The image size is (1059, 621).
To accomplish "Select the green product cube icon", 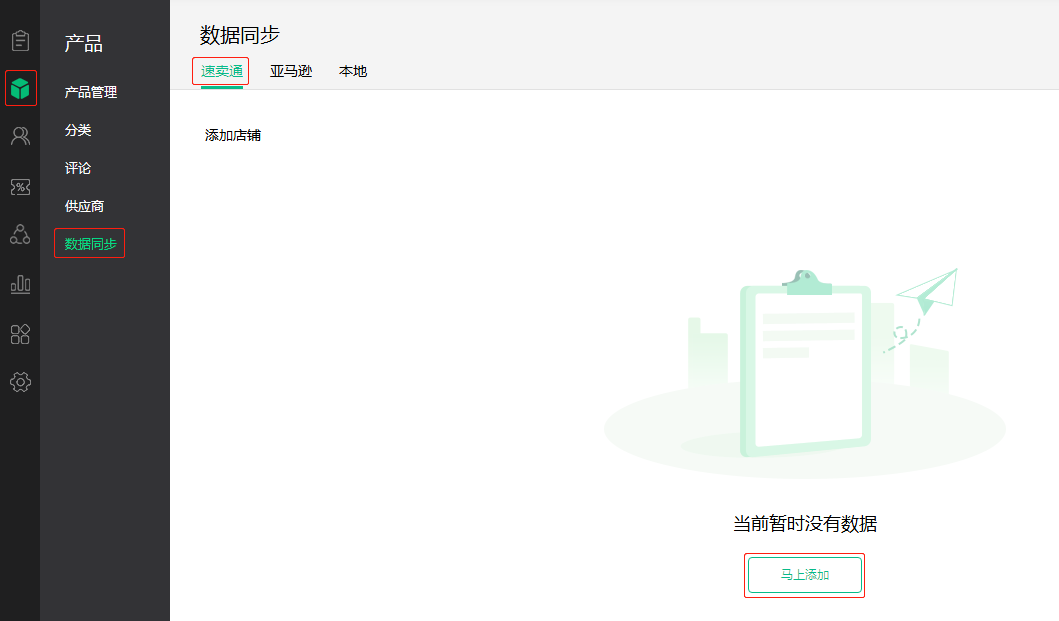I will tap(20, 88).
